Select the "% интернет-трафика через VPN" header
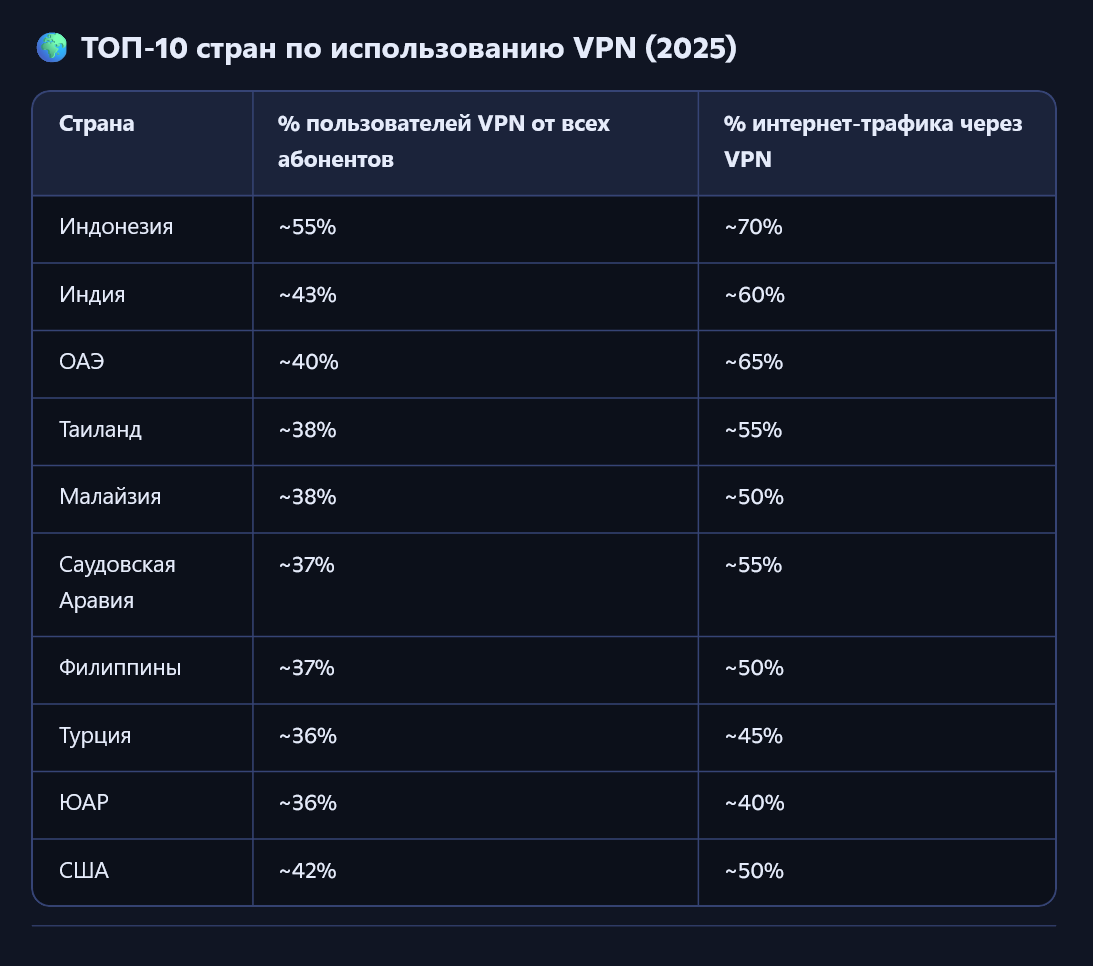 [874, 141]
